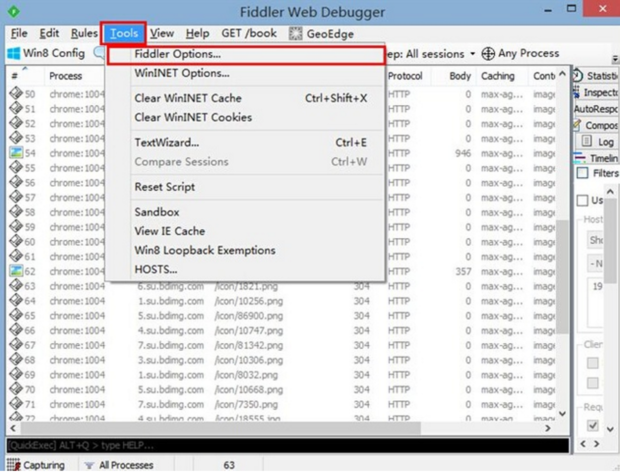Select Clear WinINET Cache menu entry

click(x=187, y=98)
